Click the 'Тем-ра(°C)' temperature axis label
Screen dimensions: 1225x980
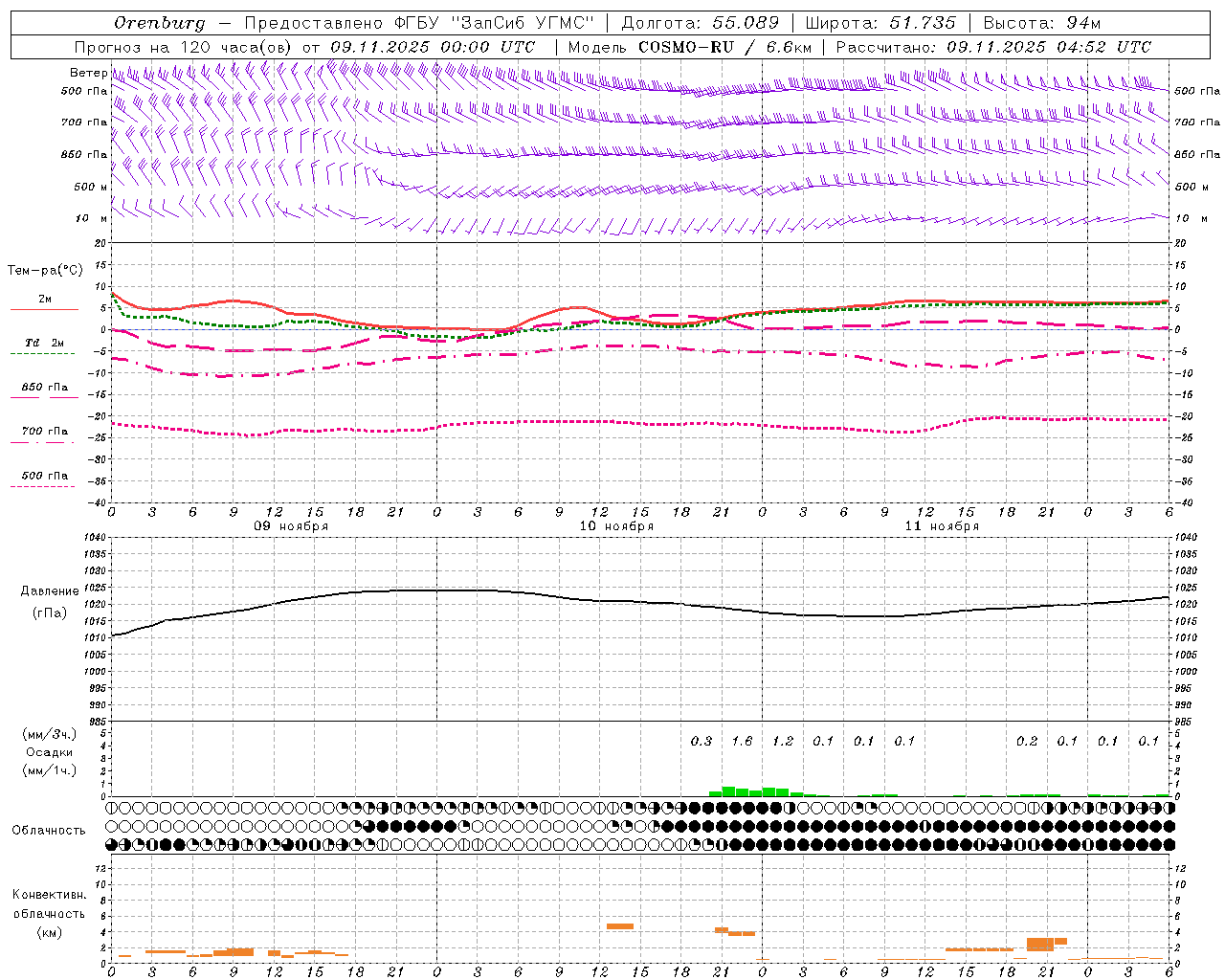[45, 271]
